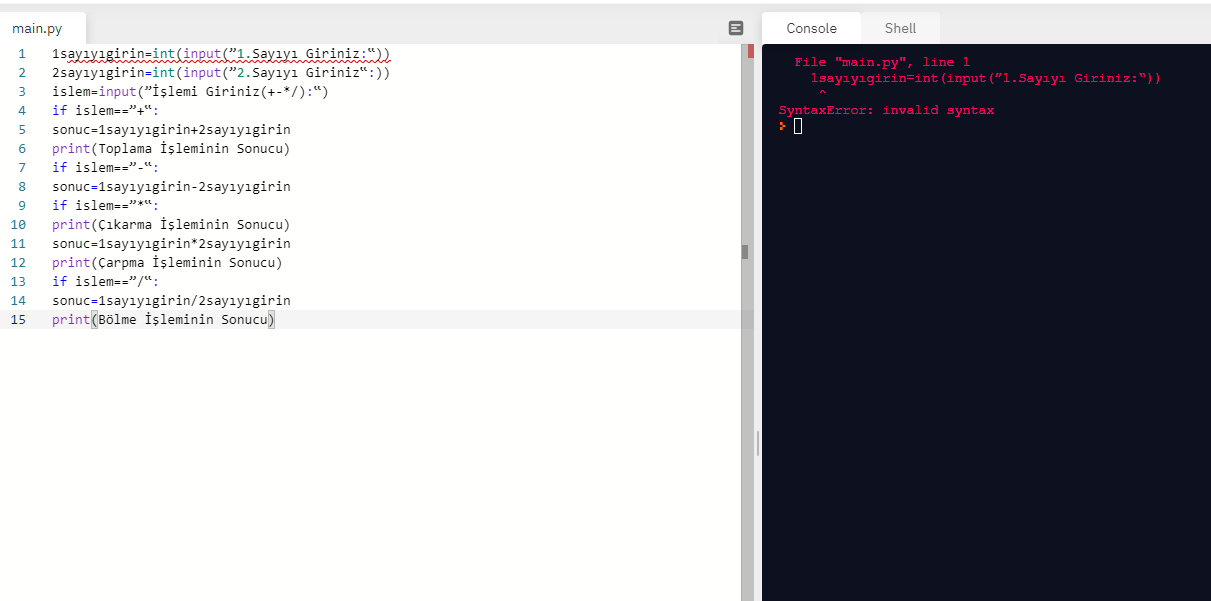This screenshot has height=601, width=1211.
Task: Click the line 'if islem=="-":'
Action: point(105,167)
